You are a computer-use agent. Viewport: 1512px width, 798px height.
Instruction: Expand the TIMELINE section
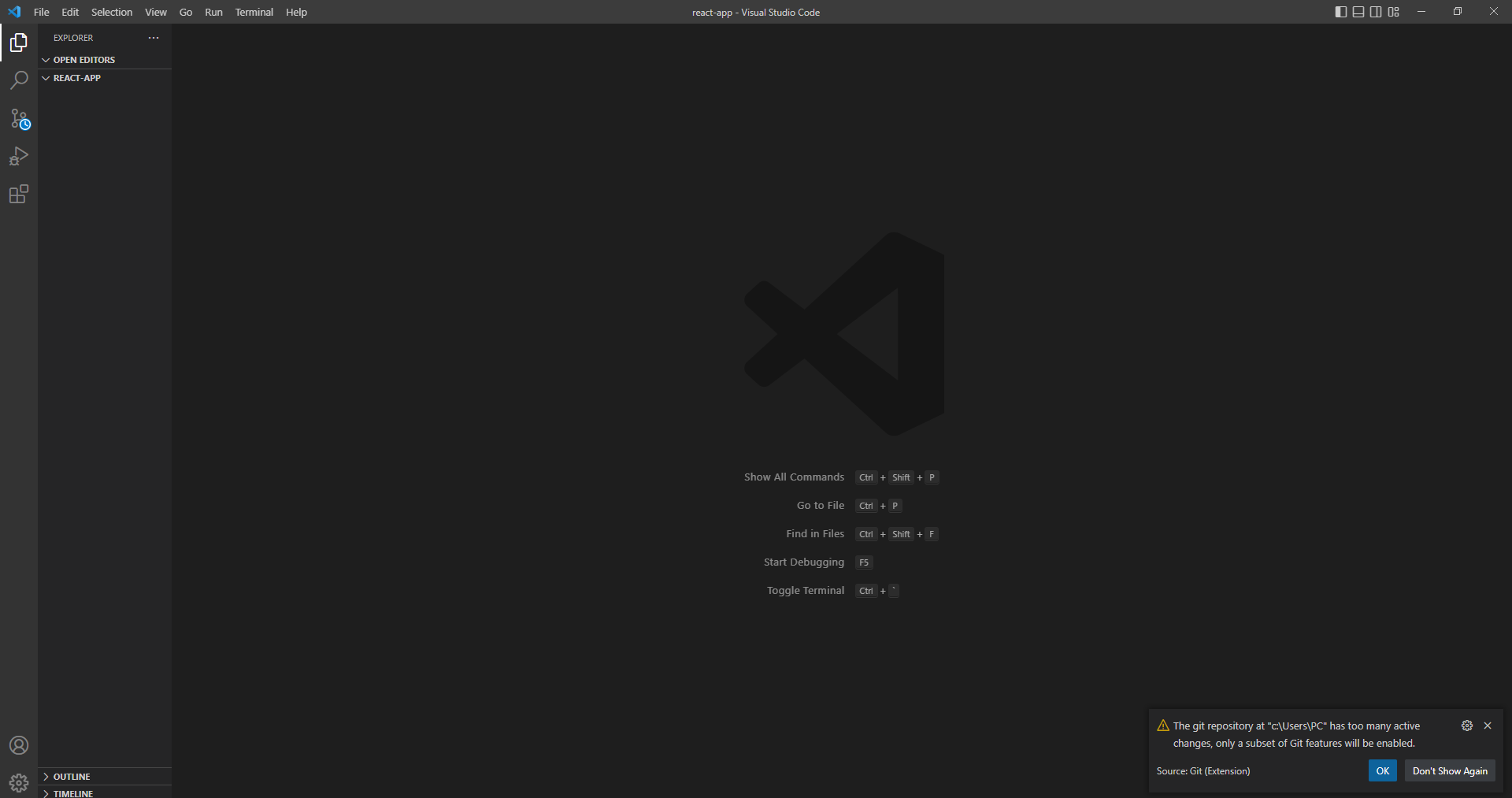(105, 792)
